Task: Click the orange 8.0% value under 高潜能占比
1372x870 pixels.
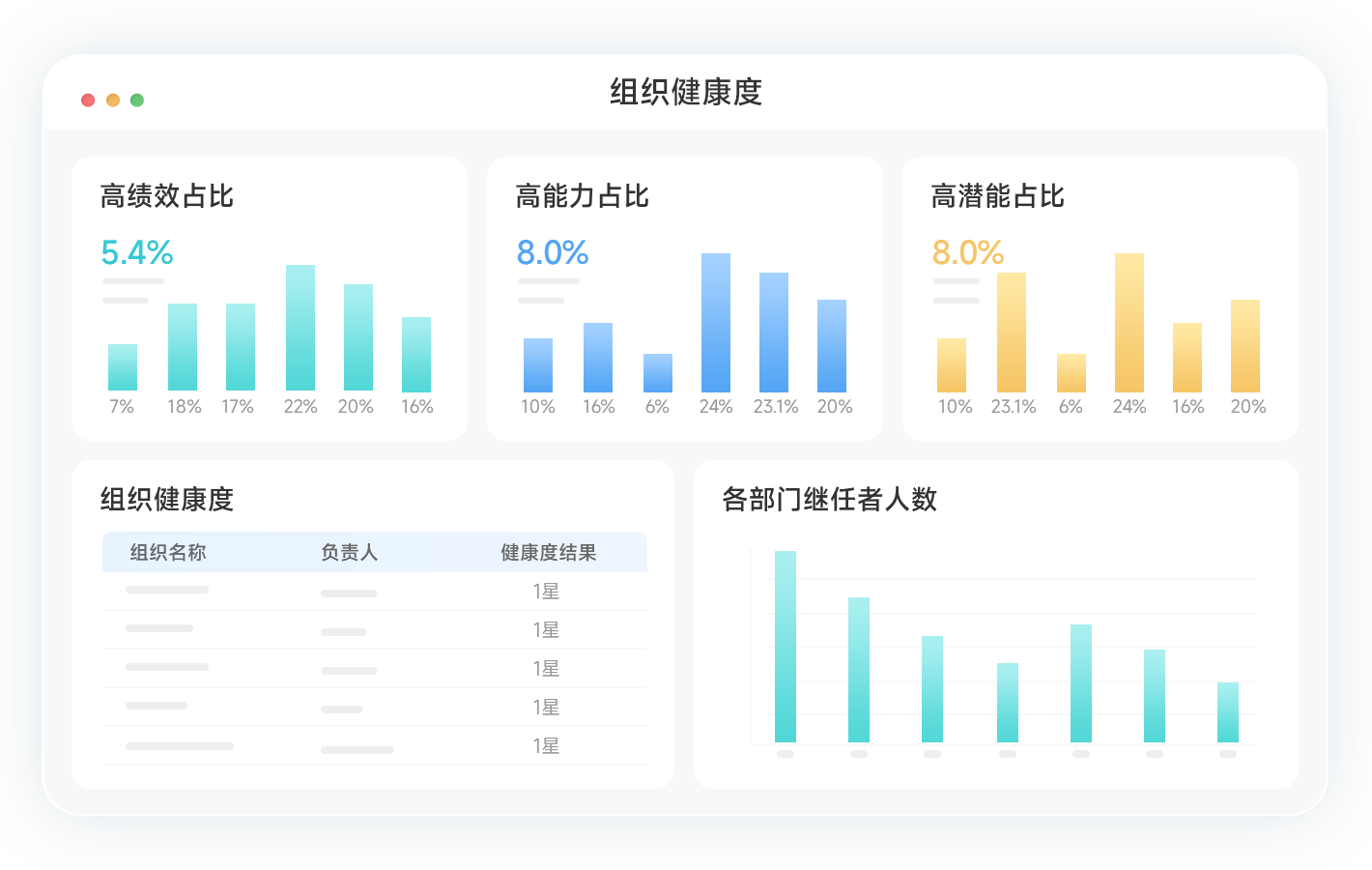Action: pos(968,253)
